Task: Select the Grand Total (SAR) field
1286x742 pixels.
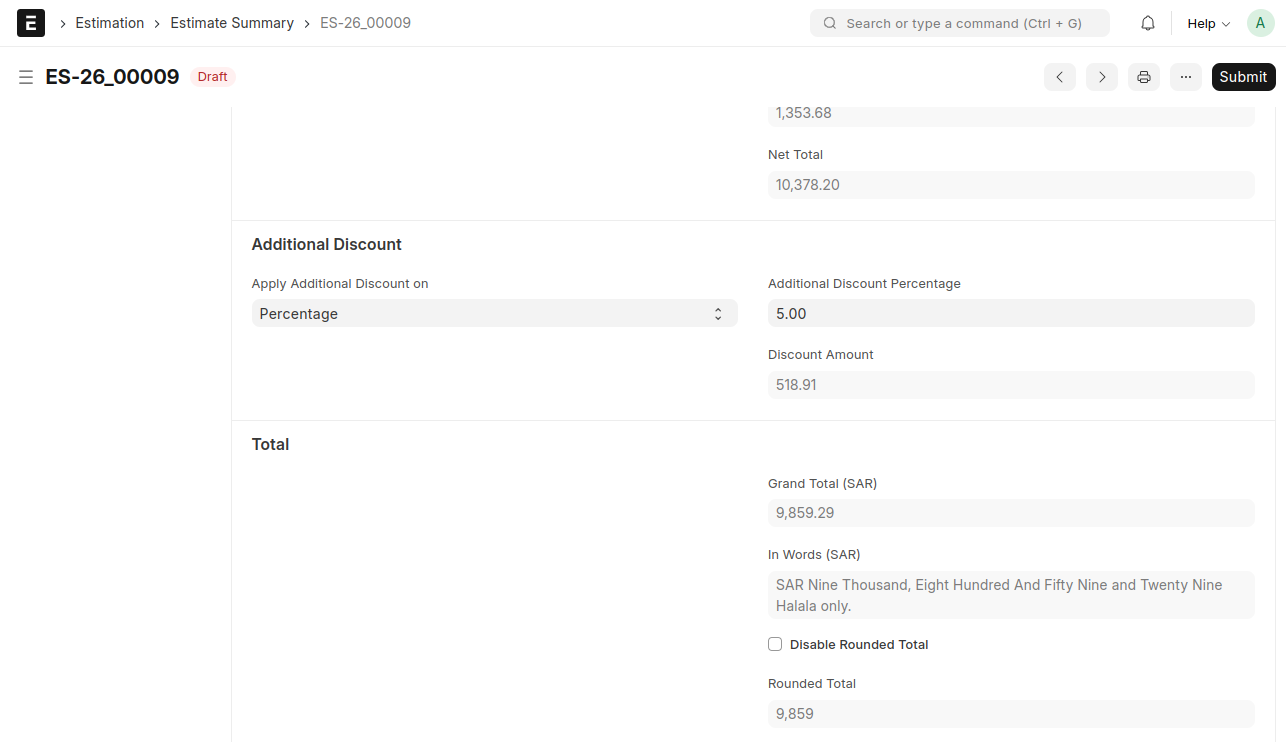Action: pos(1010,513)
